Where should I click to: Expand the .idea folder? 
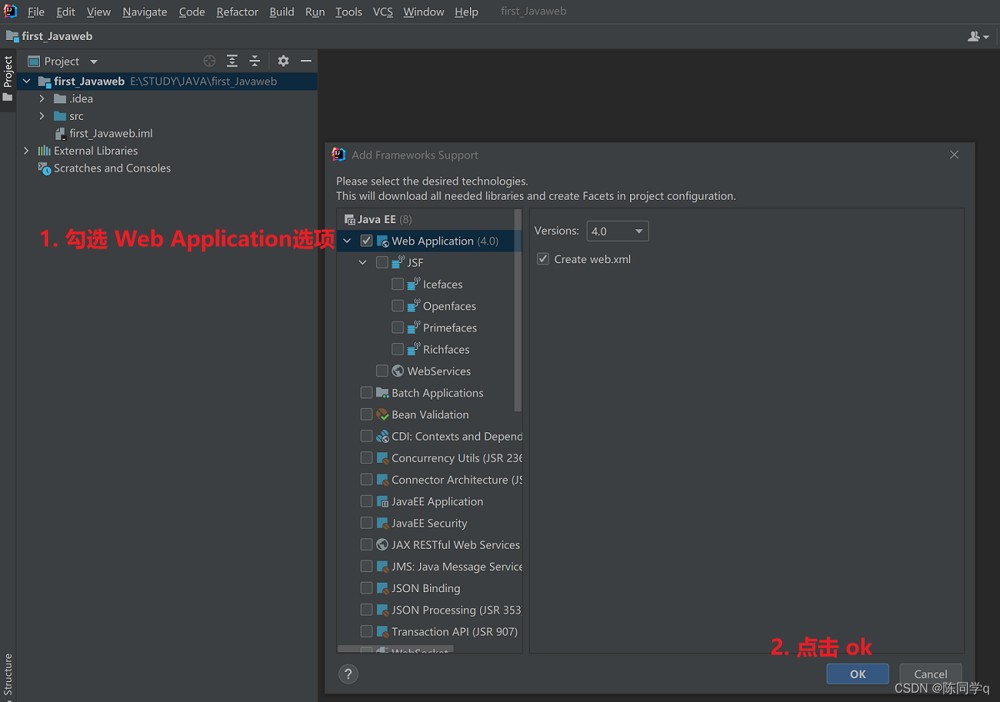[x=42, y=99]
